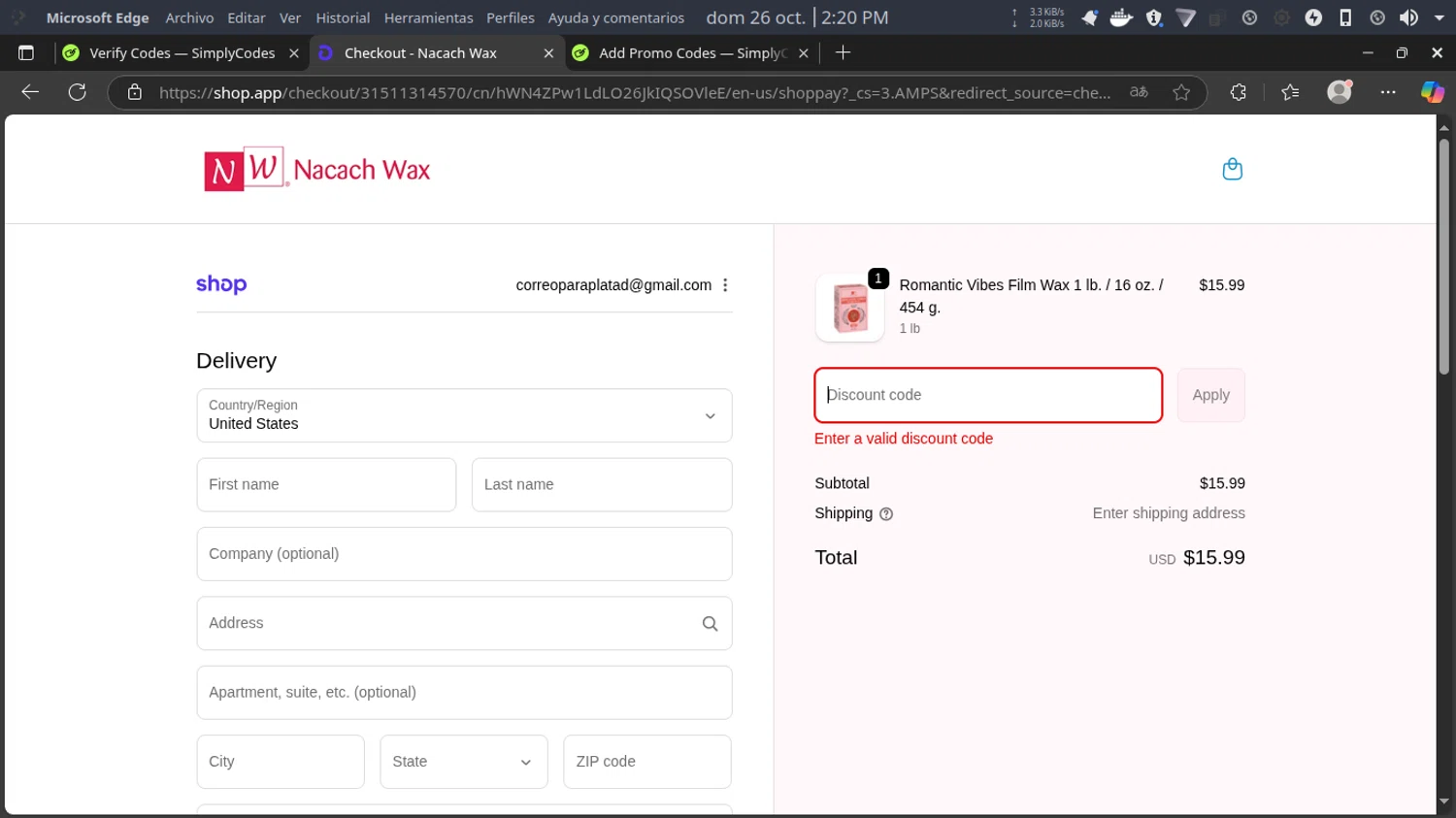Reload the checkout page
The width and height of the screenshot is (1456, 818).
pos(78,92)
